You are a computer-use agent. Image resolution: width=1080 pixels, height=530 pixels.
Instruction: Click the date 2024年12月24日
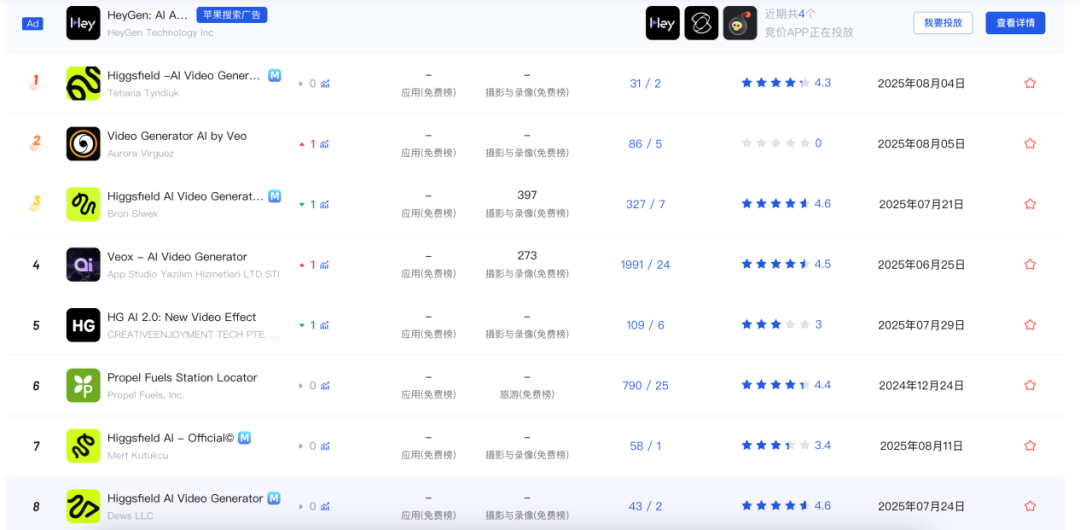[921, 385]
